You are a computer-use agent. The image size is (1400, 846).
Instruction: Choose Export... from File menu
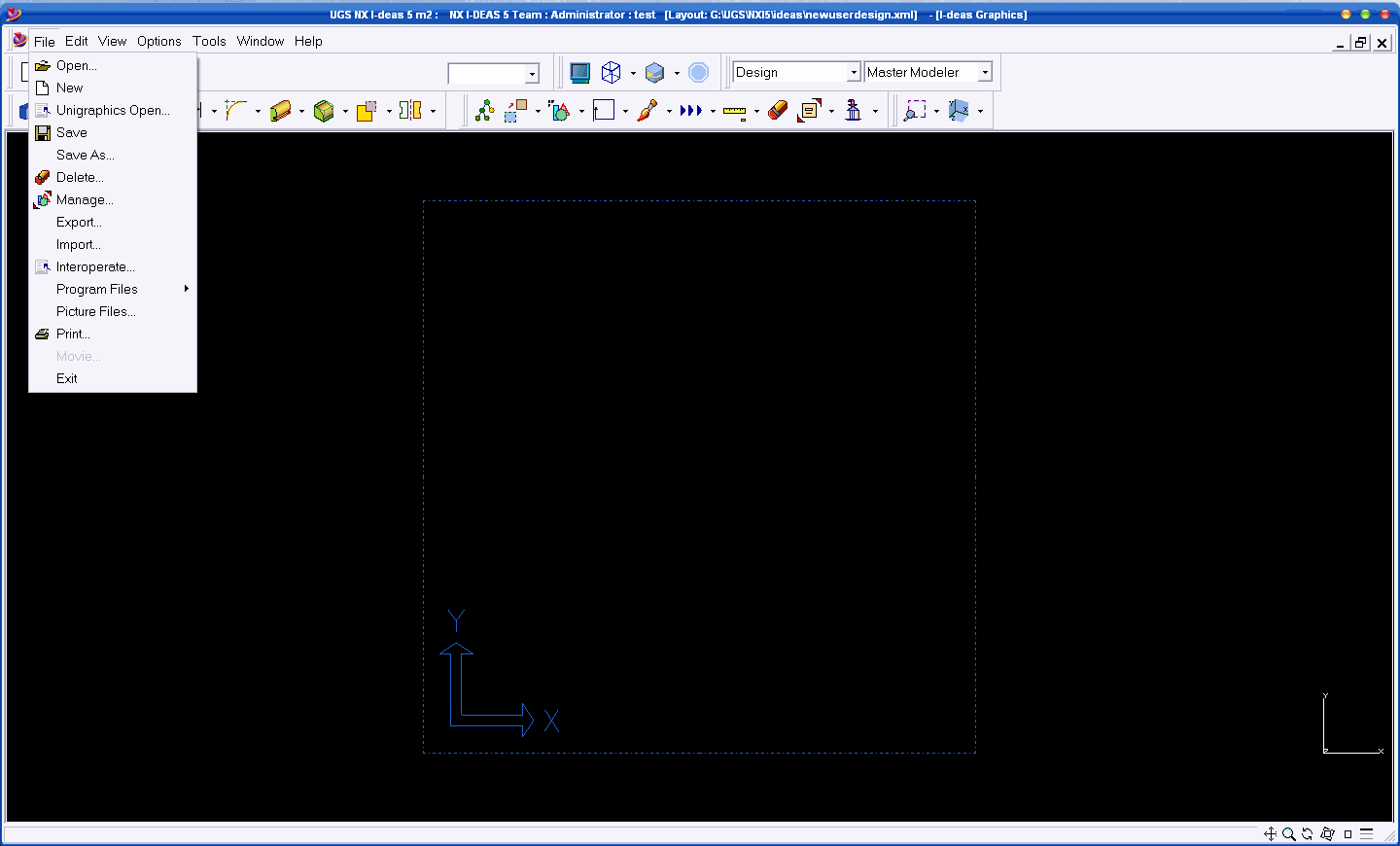point(113,222)
